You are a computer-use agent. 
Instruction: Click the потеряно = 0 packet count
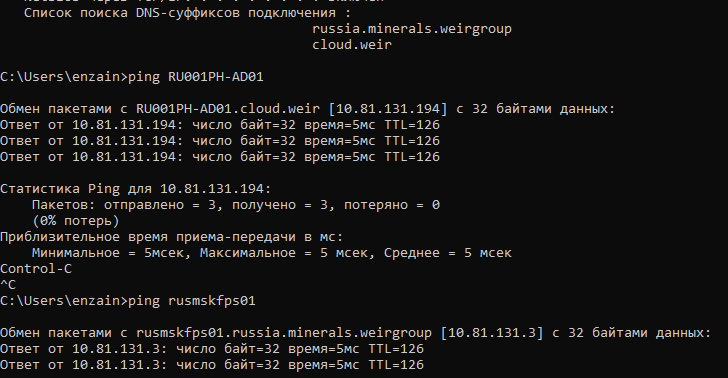tap(391, 205)
